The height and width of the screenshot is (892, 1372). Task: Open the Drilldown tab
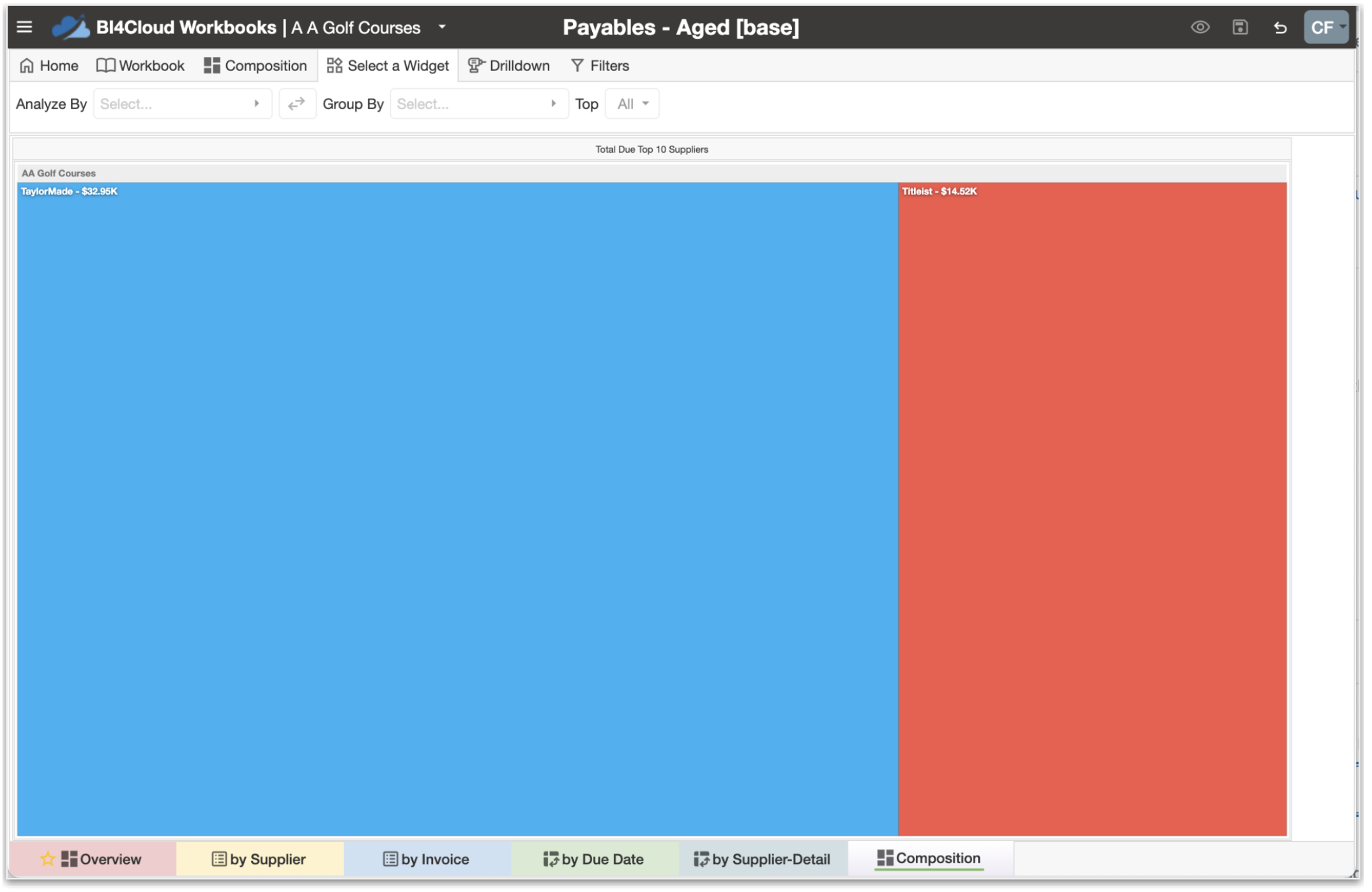click(x=508, y=65)
